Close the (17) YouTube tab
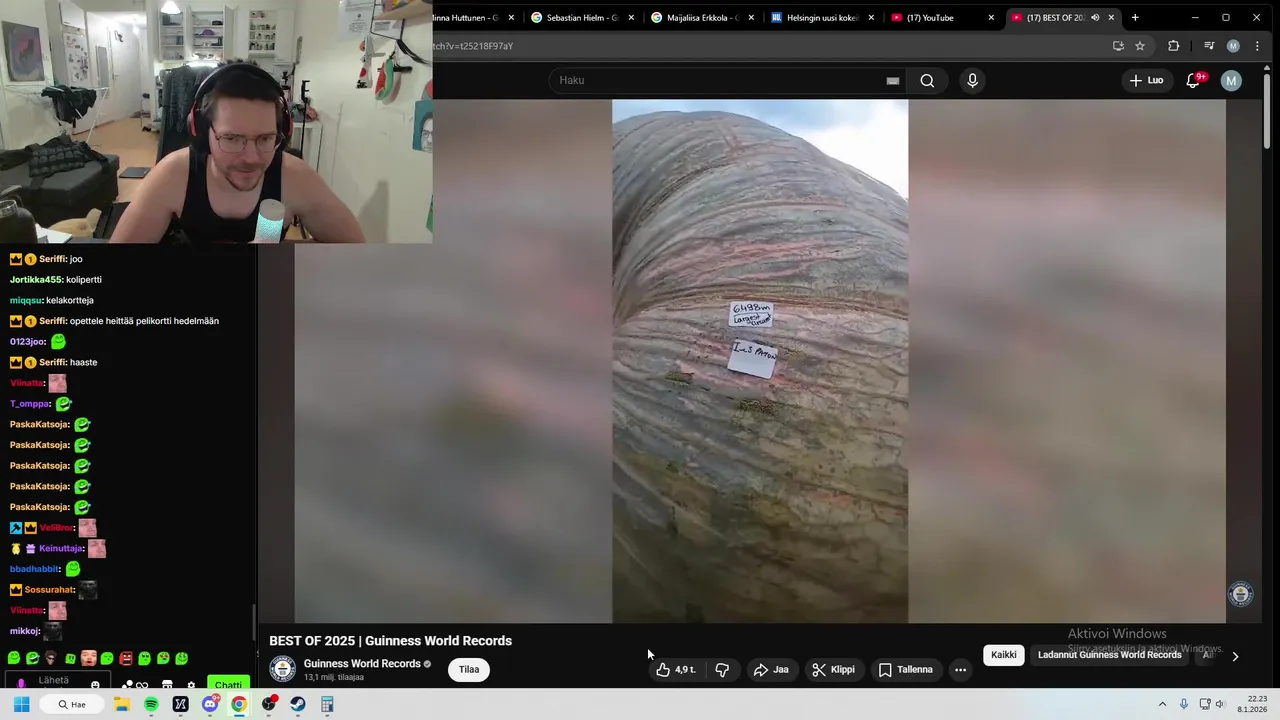 click(x=991, y=18)
